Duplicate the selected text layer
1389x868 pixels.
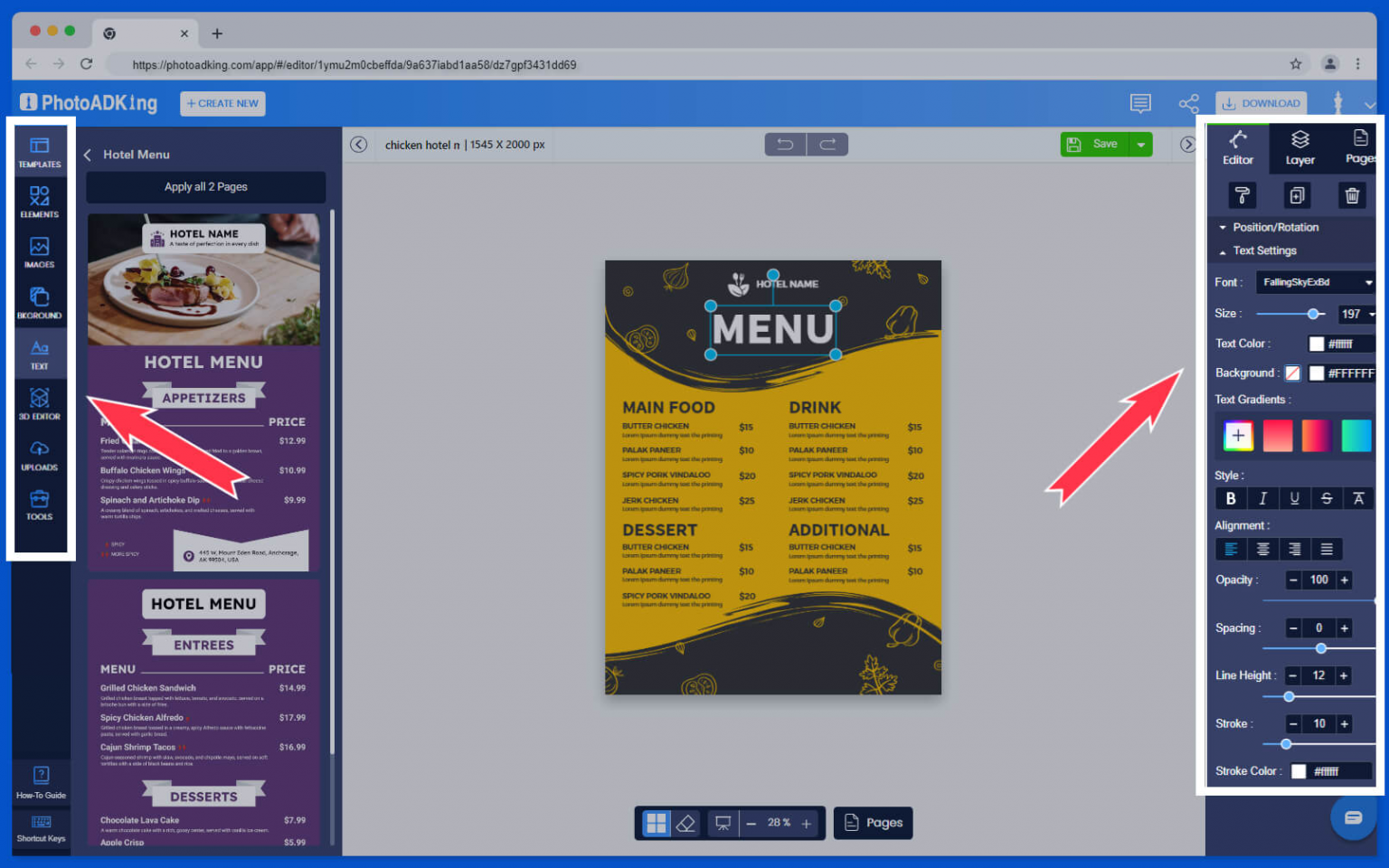[1297, 194]
